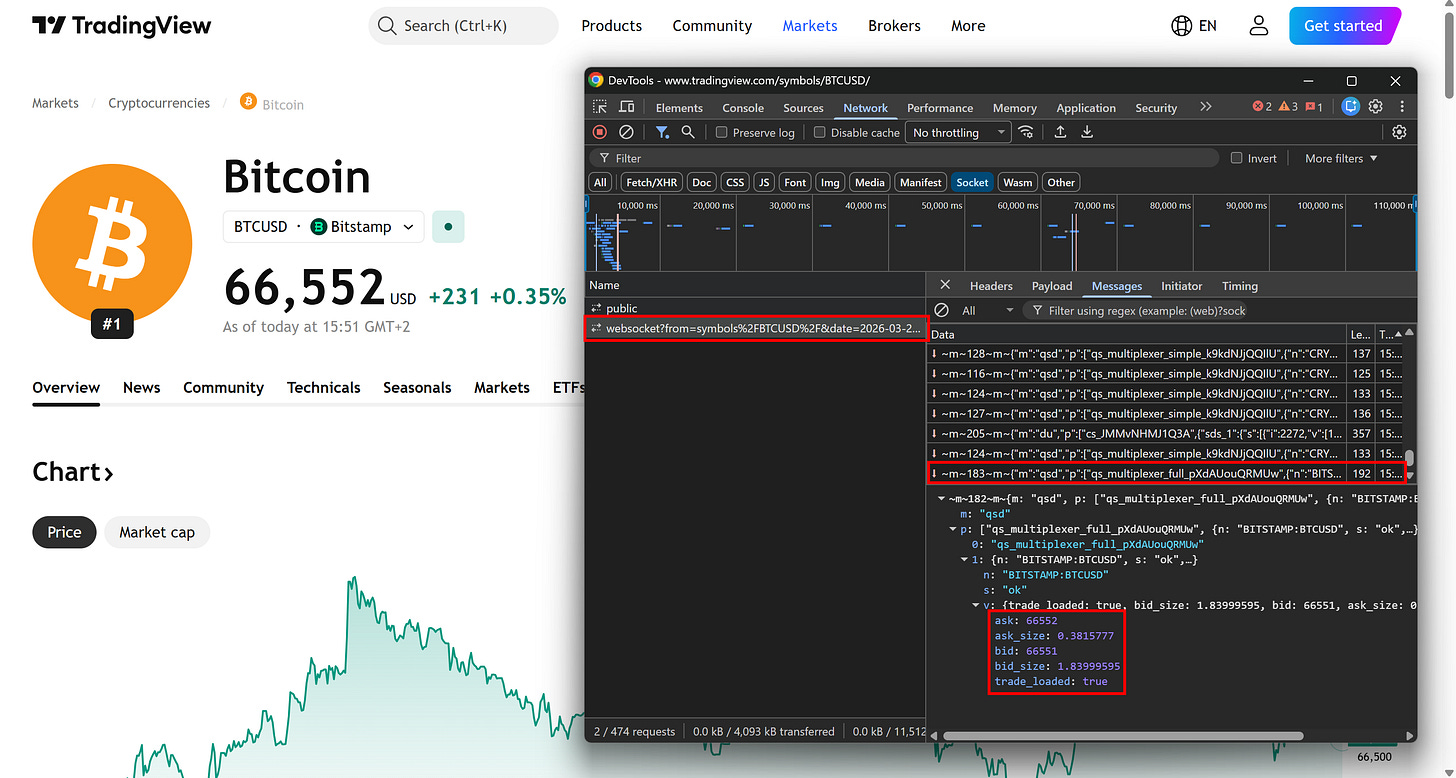Close the request details pane with X
Screen dimensions: 1456x778
945,285
